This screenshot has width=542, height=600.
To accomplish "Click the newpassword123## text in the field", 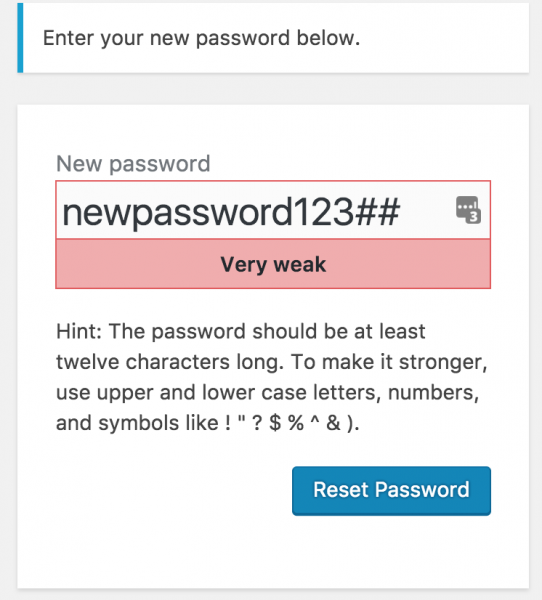I will (231, 212).
